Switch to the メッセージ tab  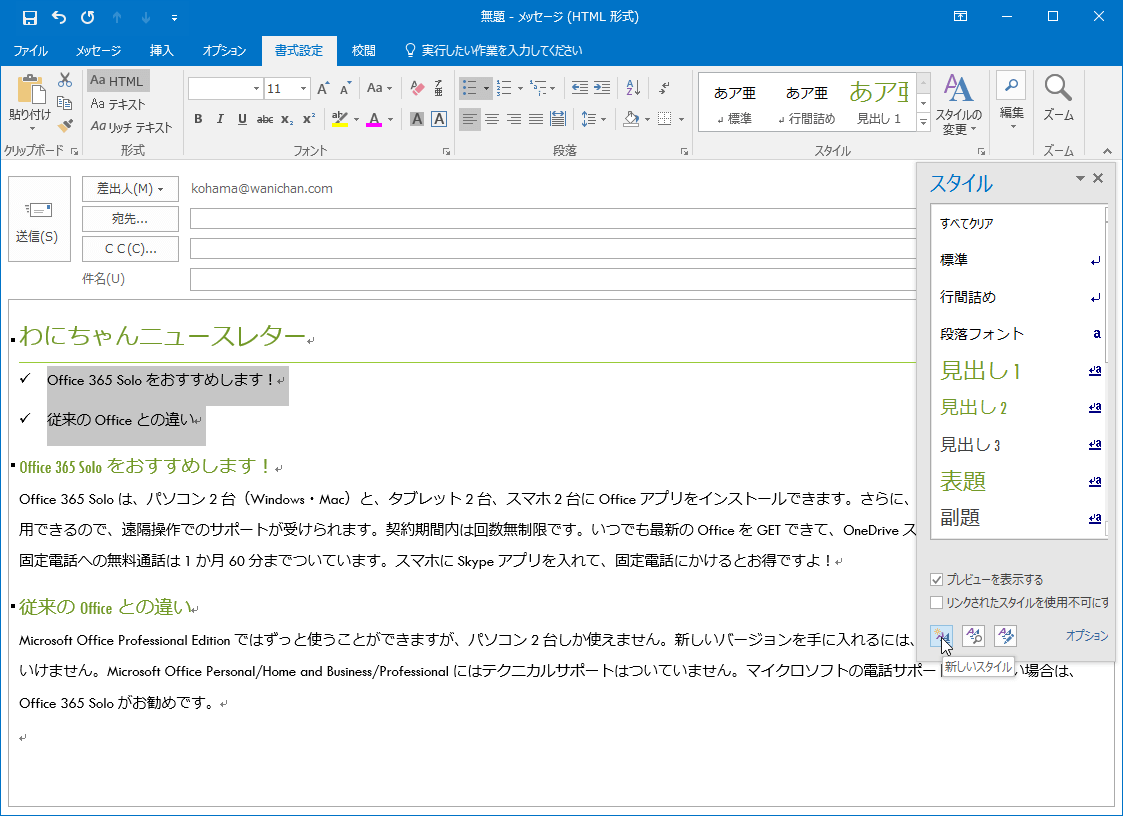coord(98,51)
